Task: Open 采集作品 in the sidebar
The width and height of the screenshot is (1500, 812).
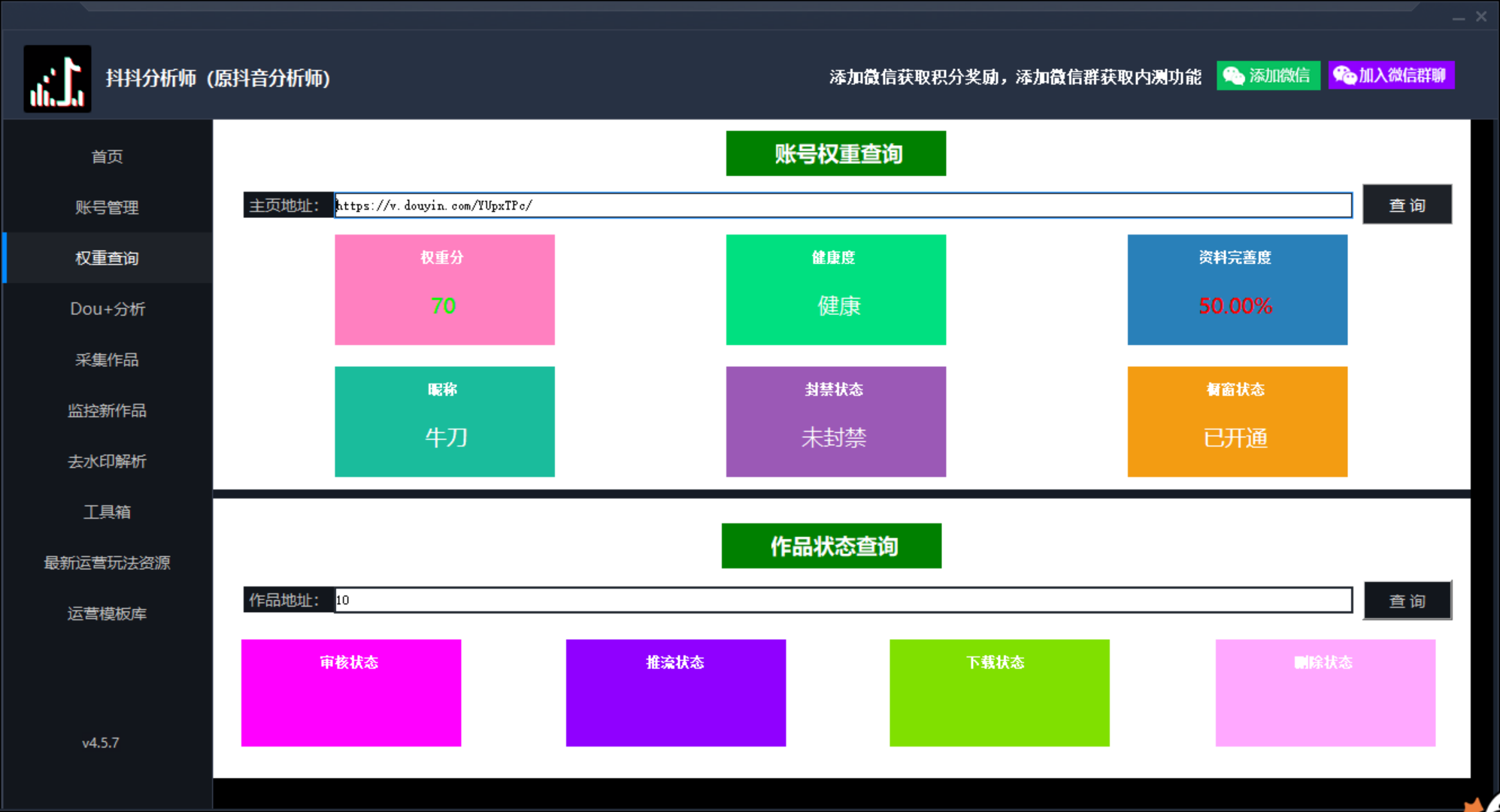Action: [x=108, y=359]
